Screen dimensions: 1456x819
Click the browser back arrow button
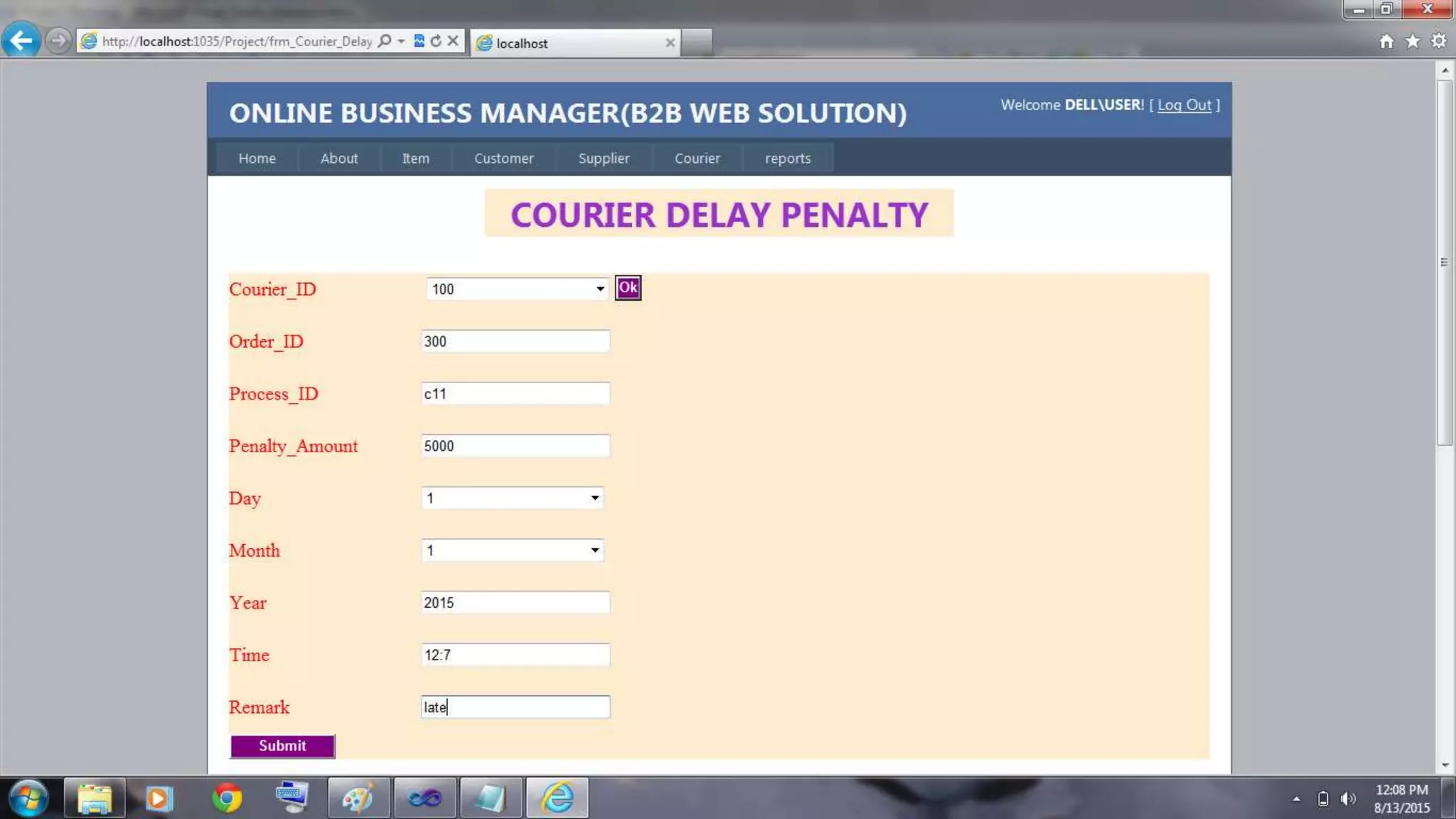pyautogui.click(x=21, y=41)
